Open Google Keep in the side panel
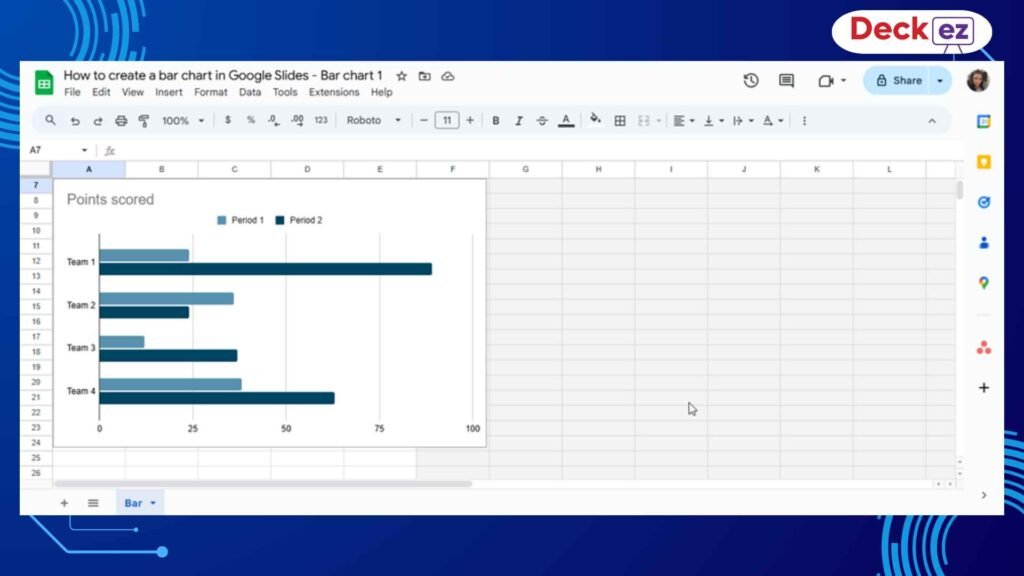This screenshot has width=1024, height=576. click(x=984, y=160)
